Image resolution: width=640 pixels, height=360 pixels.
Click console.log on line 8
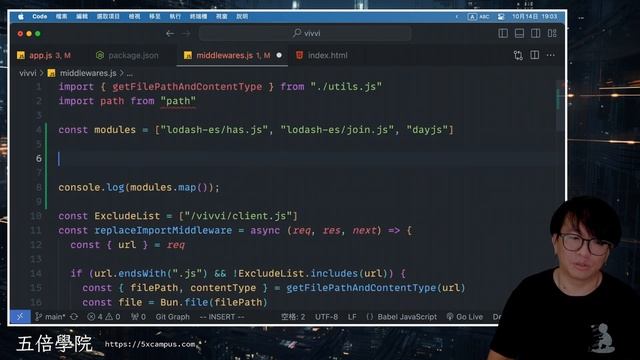click(91, 187)
